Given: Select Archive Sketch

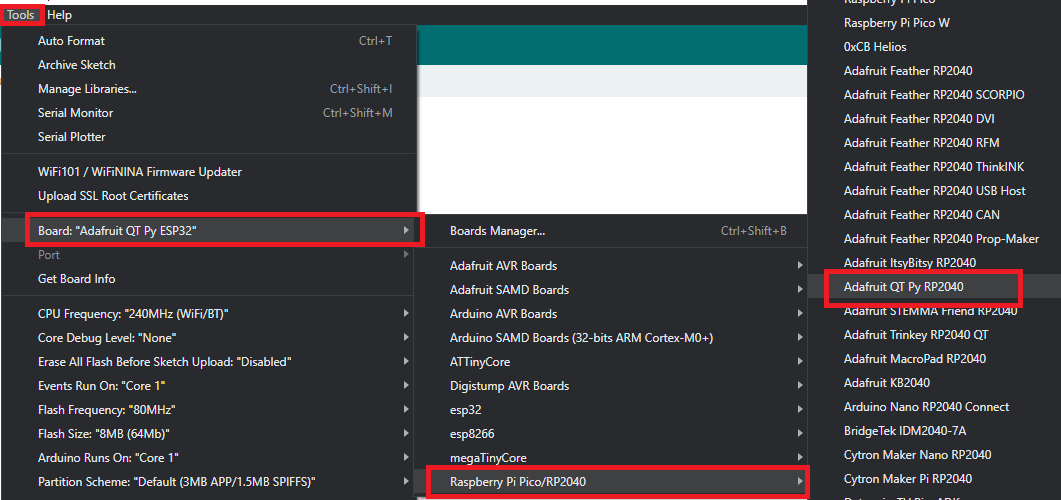Looking at the screenshot, I should tap(77, 65).
